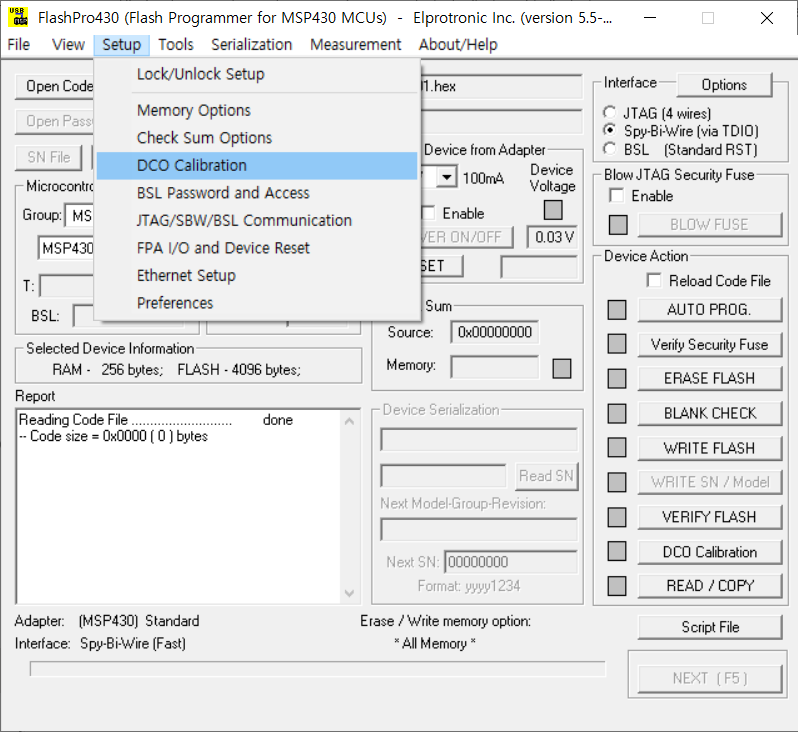Enable Blow JTAG Security Fuse checkbox
798x732 pixels.
click(x=616, y=195)
